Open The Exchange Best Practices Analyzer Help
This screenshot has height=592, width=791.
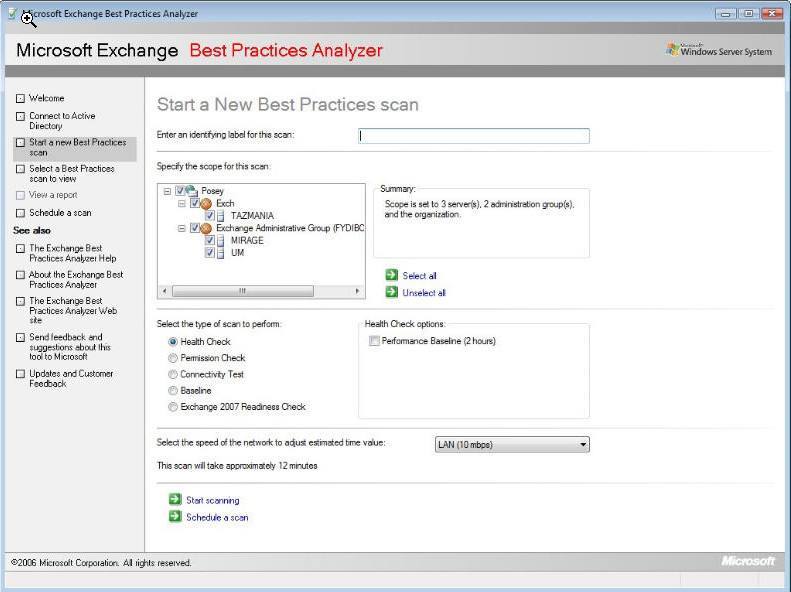tap(73, 253)
